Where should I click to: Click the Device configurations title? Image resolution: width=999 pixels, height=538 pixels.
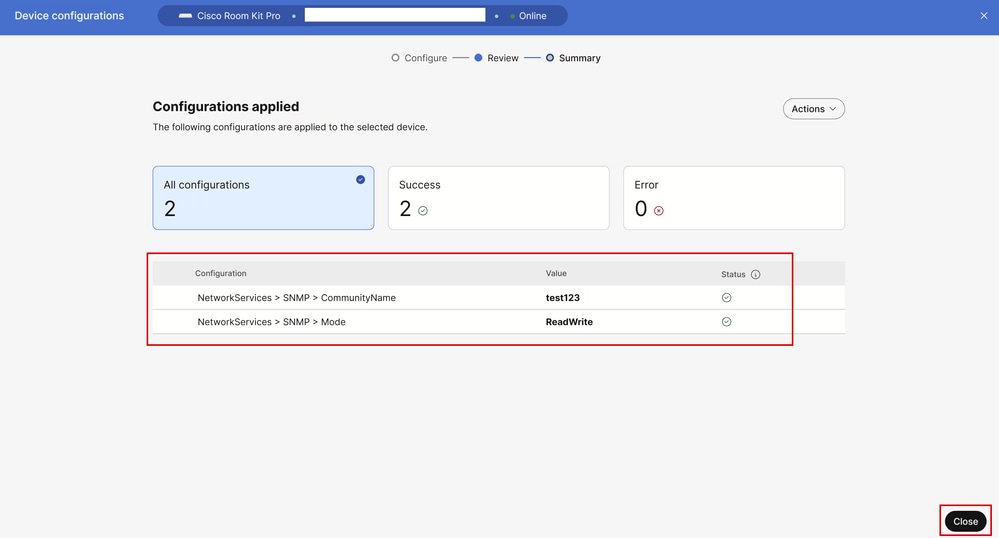69,16
